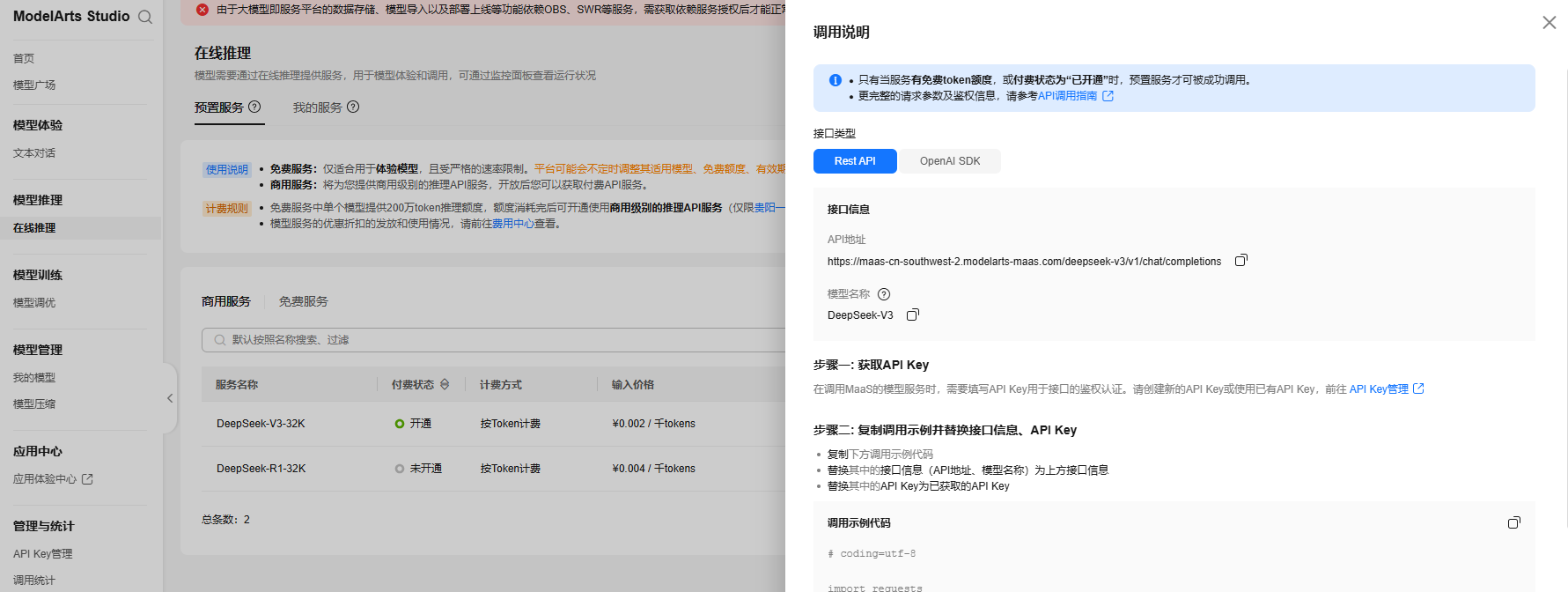Viewport: 1568px width, 592px height.
Task: Open 模型调优 in the sidebar
Action: [x=34, y=302]
